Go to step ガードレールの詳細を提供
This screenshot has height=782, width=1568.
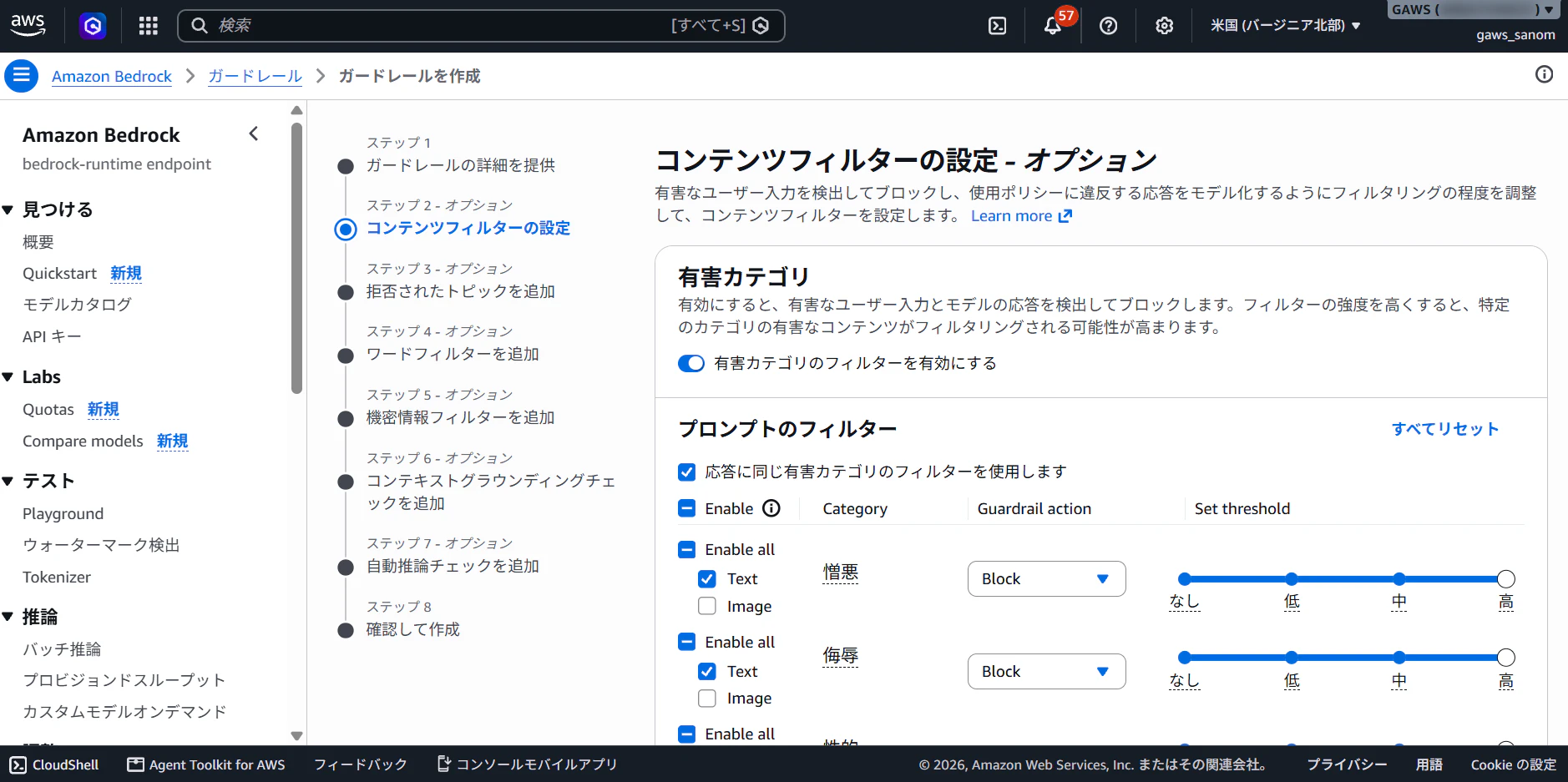click(x=461, y=165)
